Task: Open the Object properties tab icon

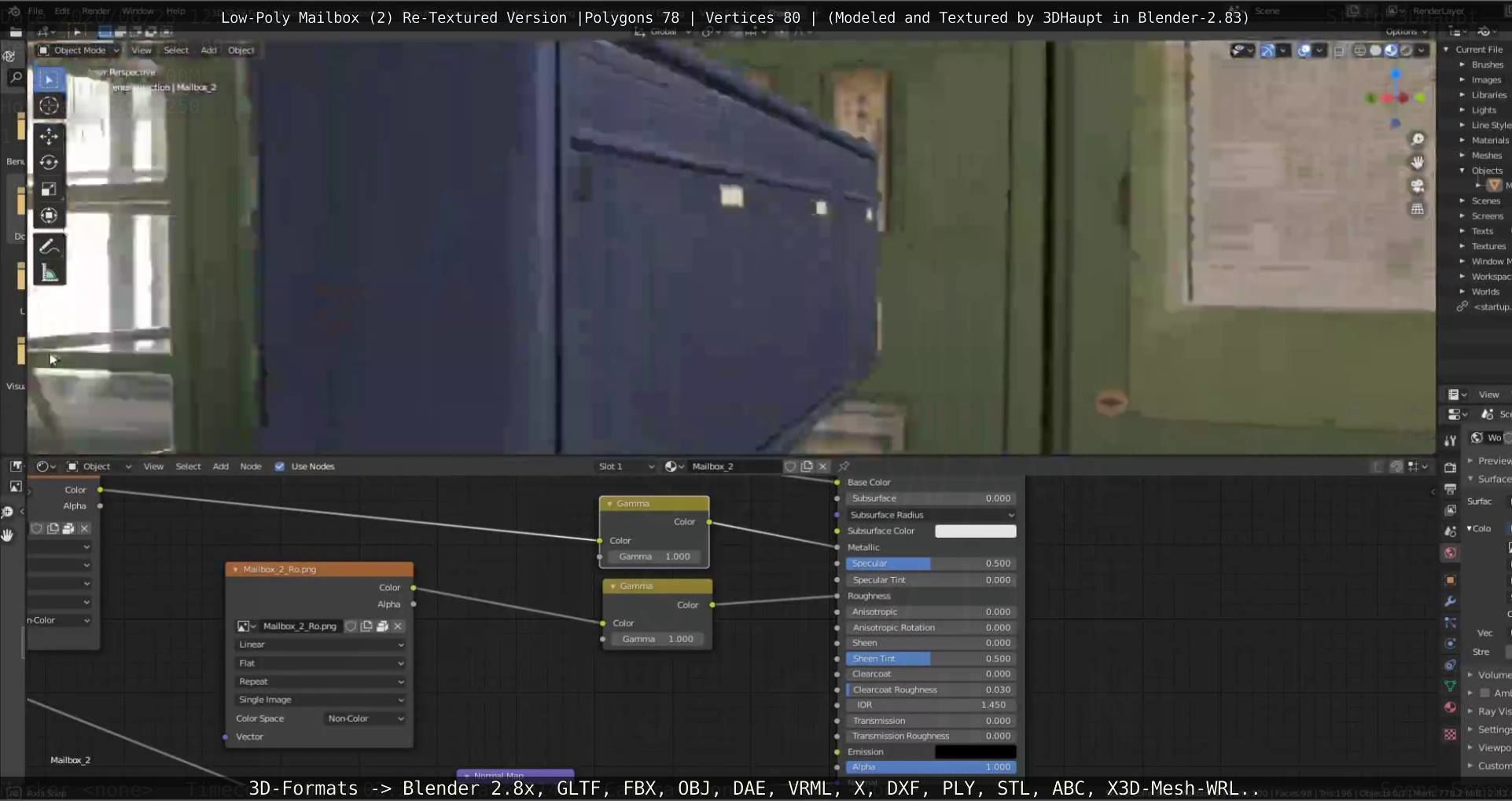Action: (x=1451, y=580)
